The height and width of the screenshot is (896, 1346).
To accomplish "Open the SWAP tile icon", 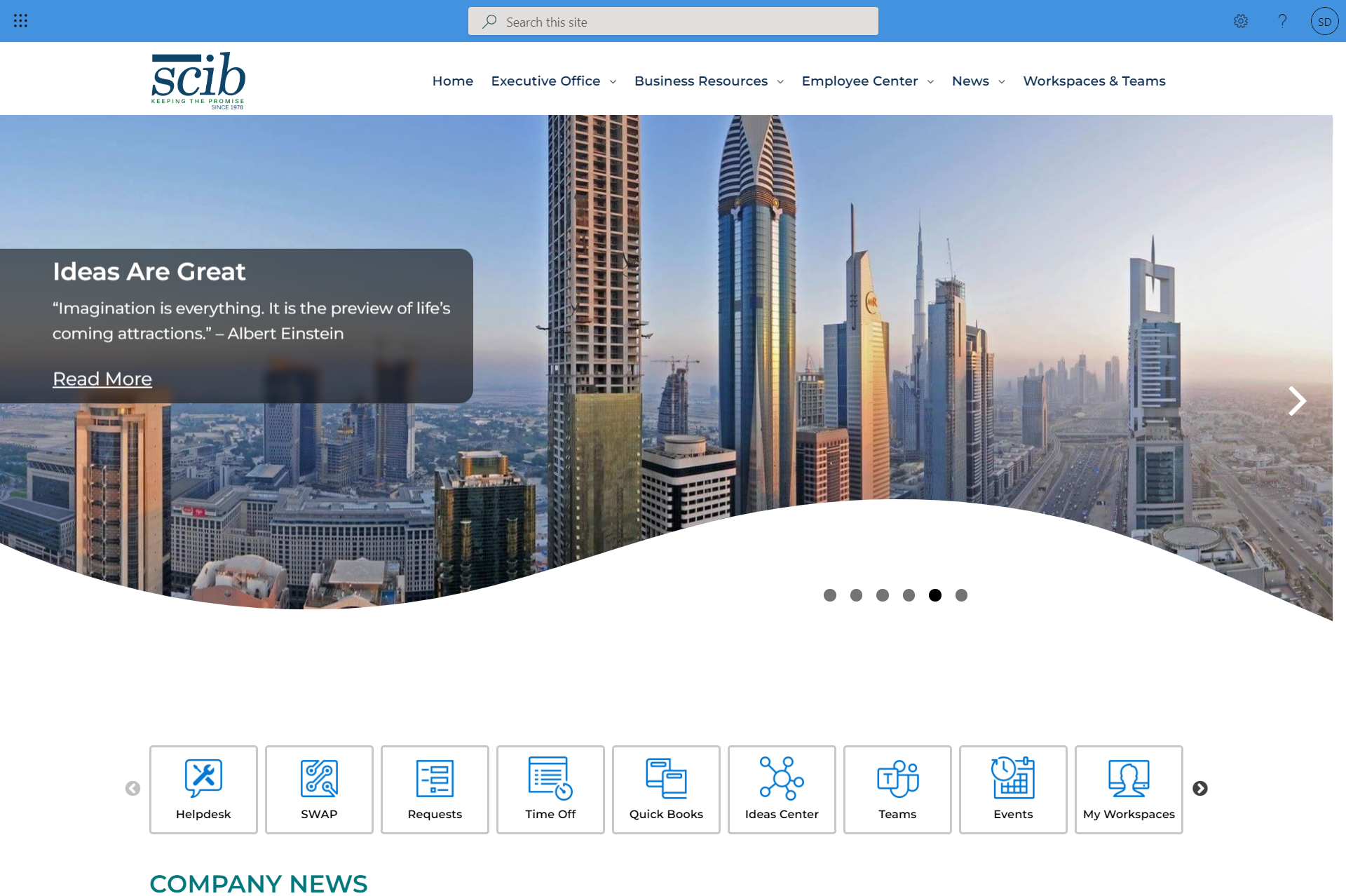I will coord(319,778).
